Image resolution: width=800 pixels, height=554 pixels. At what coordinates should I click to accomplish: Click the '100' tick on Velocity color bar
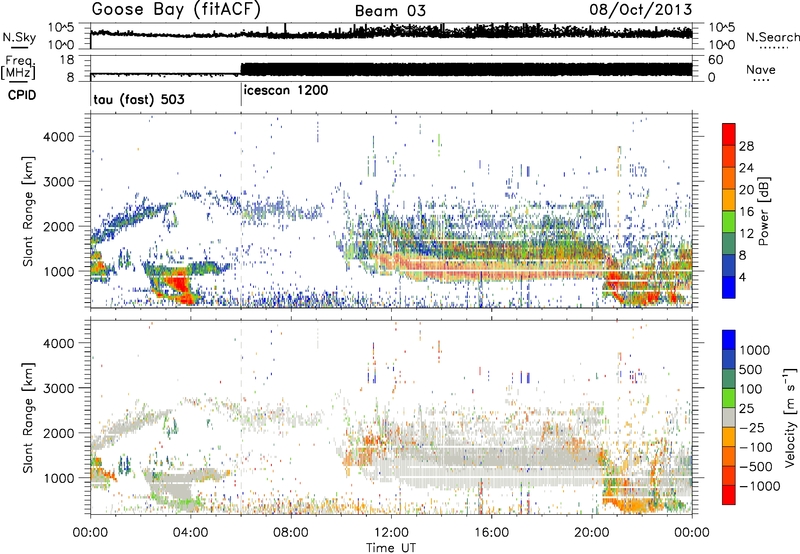pyautogui.click(x=751, y=389)
